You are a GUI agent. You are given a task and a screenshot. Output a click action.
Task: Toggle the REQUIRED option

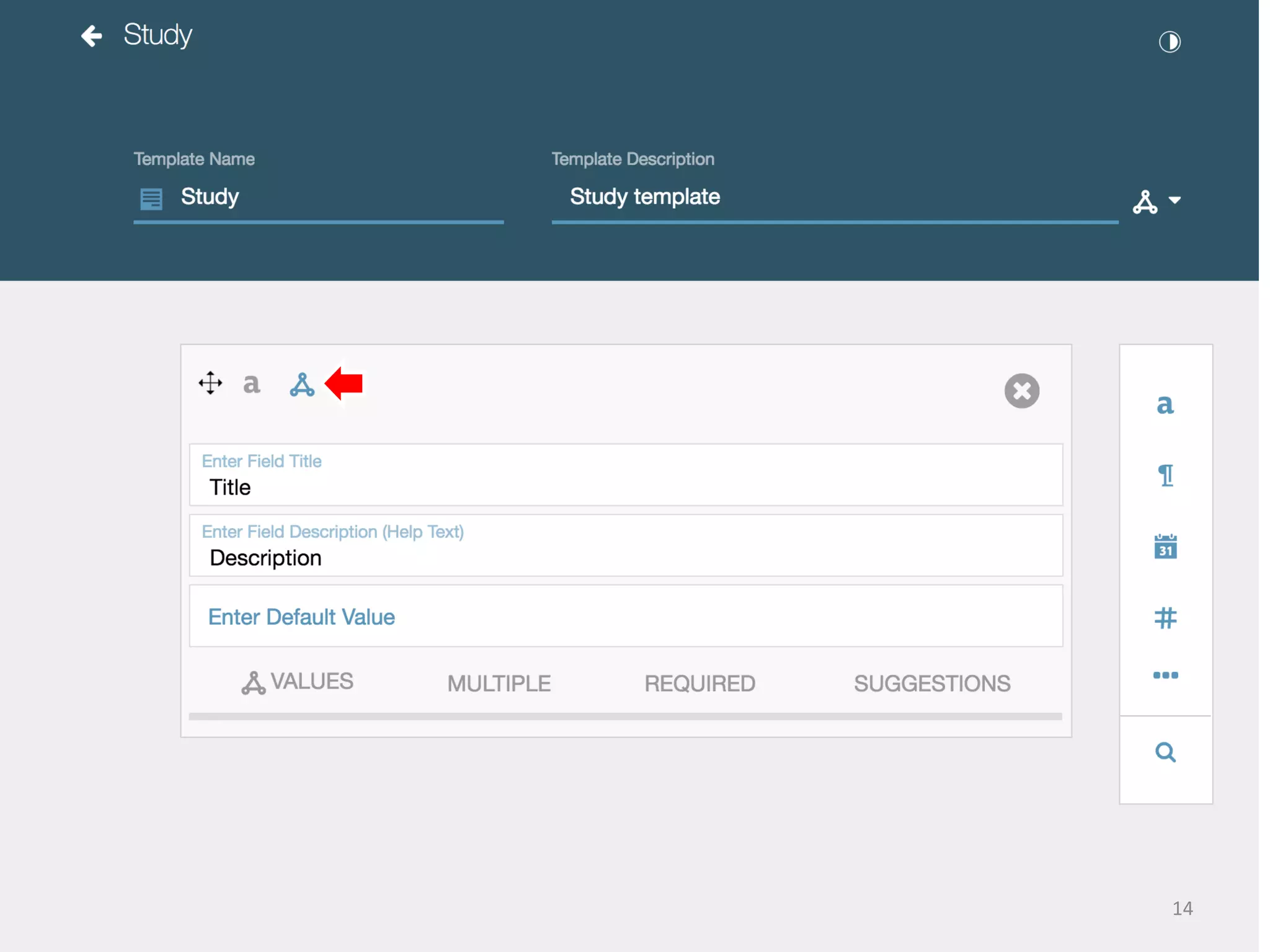click(x=699, y=684)
